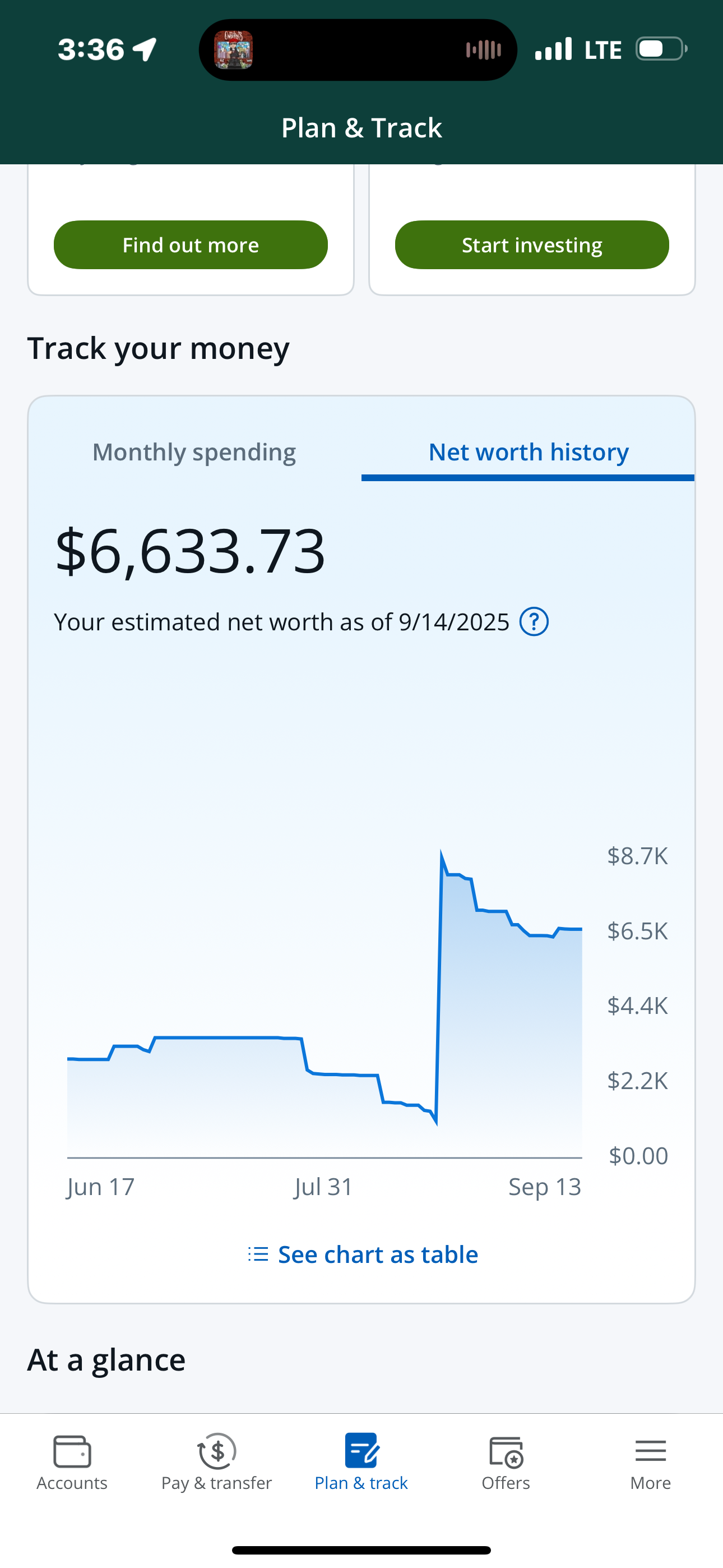This screenshot has height=1568, width=723.
Task: Tap the net worth help question icon
Action: [x=534, y=622]
